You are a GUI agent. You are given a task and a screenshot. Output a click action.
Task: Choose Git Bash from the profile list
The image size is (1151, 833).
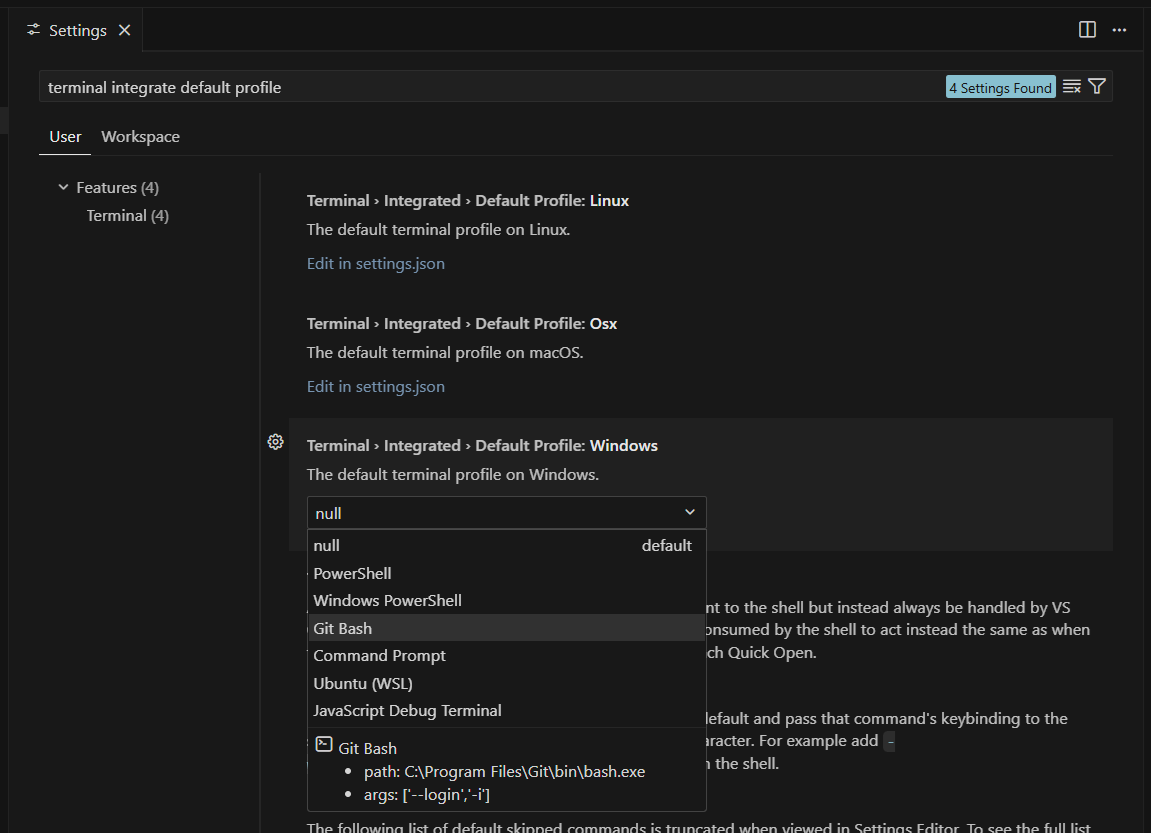(343, 628)
